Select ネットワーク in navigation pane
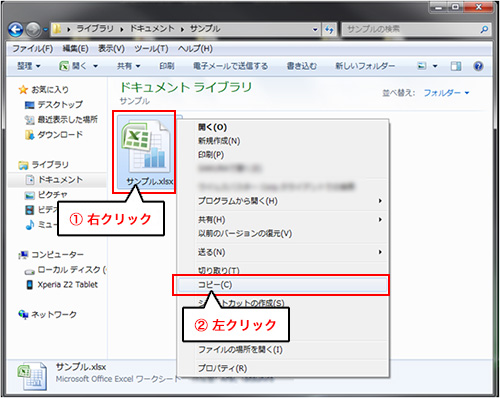Image resolution: width=500 pixels, height=398 pixels. (54, 315)
